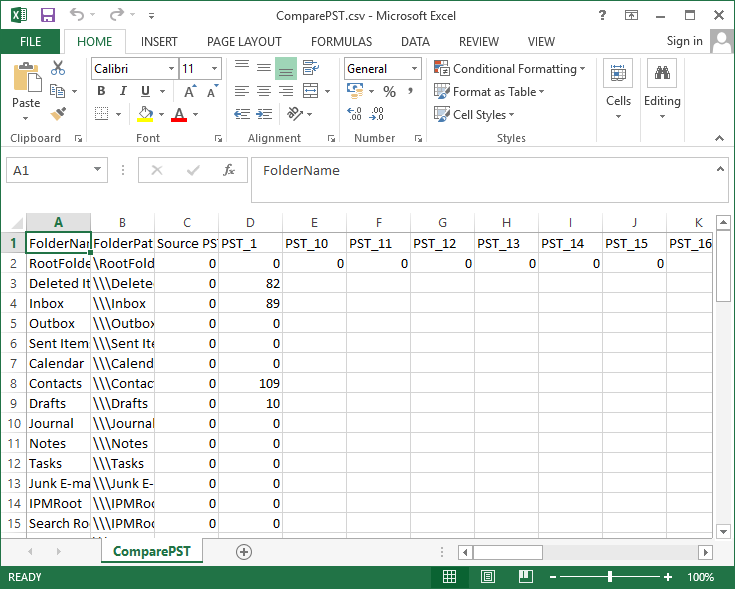Switch to Normal view in status bar

(x=449, y=576)
